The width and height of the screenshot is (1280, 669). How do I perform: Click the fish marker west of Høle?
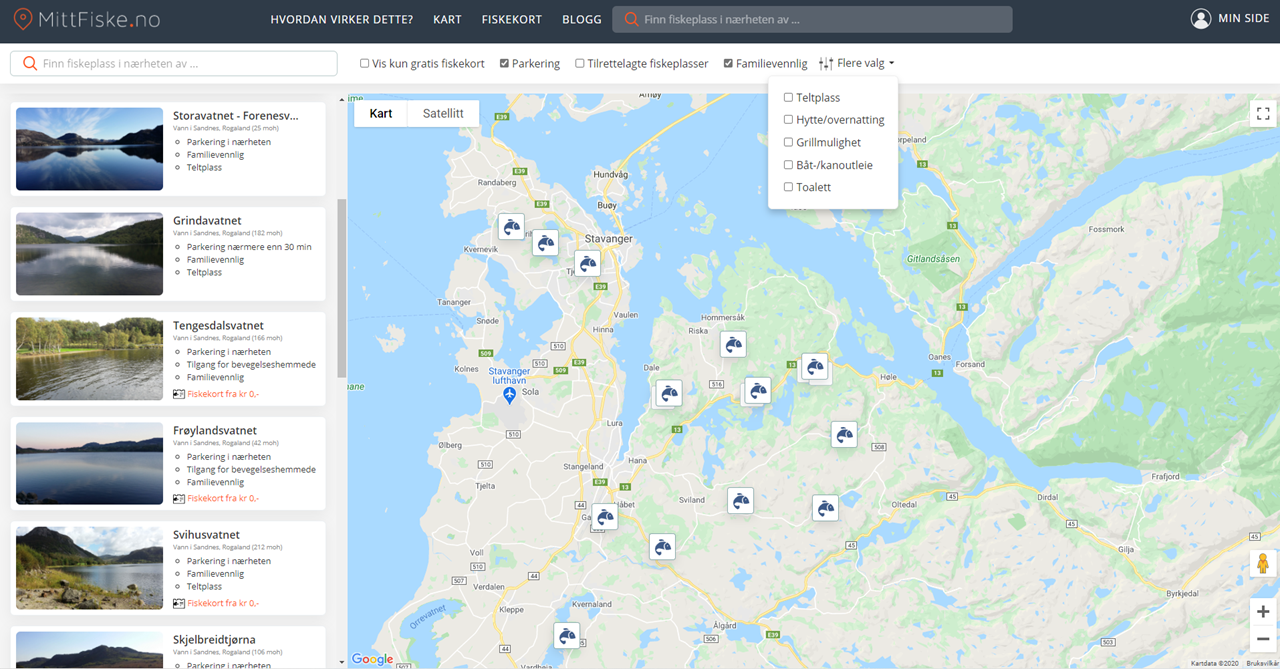tap(816, 367)
